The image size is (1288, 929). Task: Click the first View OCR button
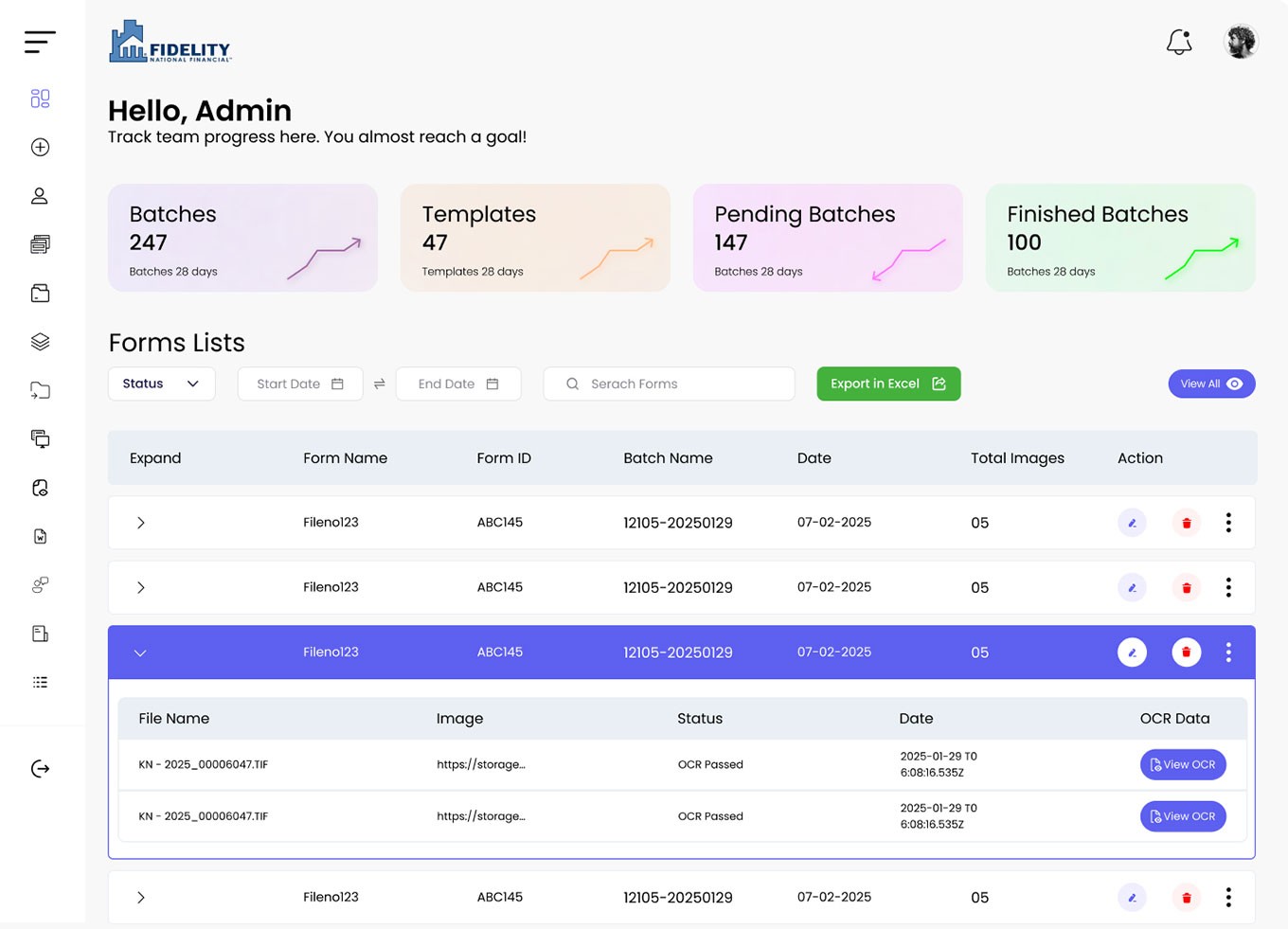point(1182,765)
